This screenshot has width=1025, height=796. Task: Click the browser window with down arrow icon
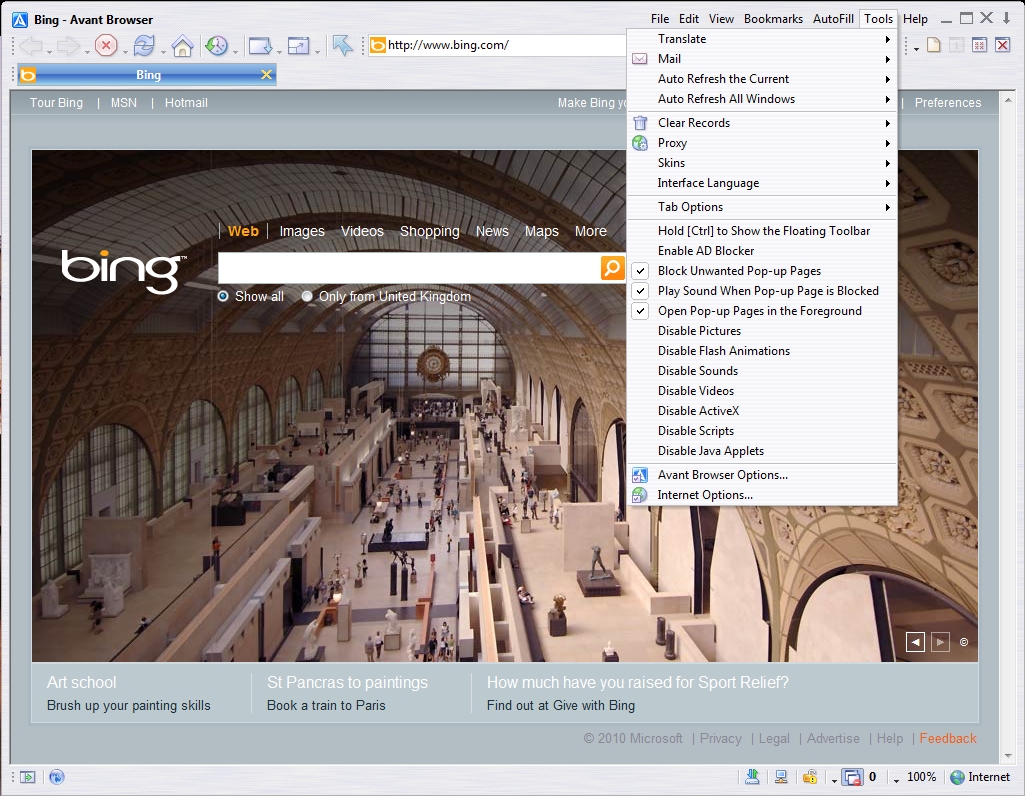click(x=260, y=46)
